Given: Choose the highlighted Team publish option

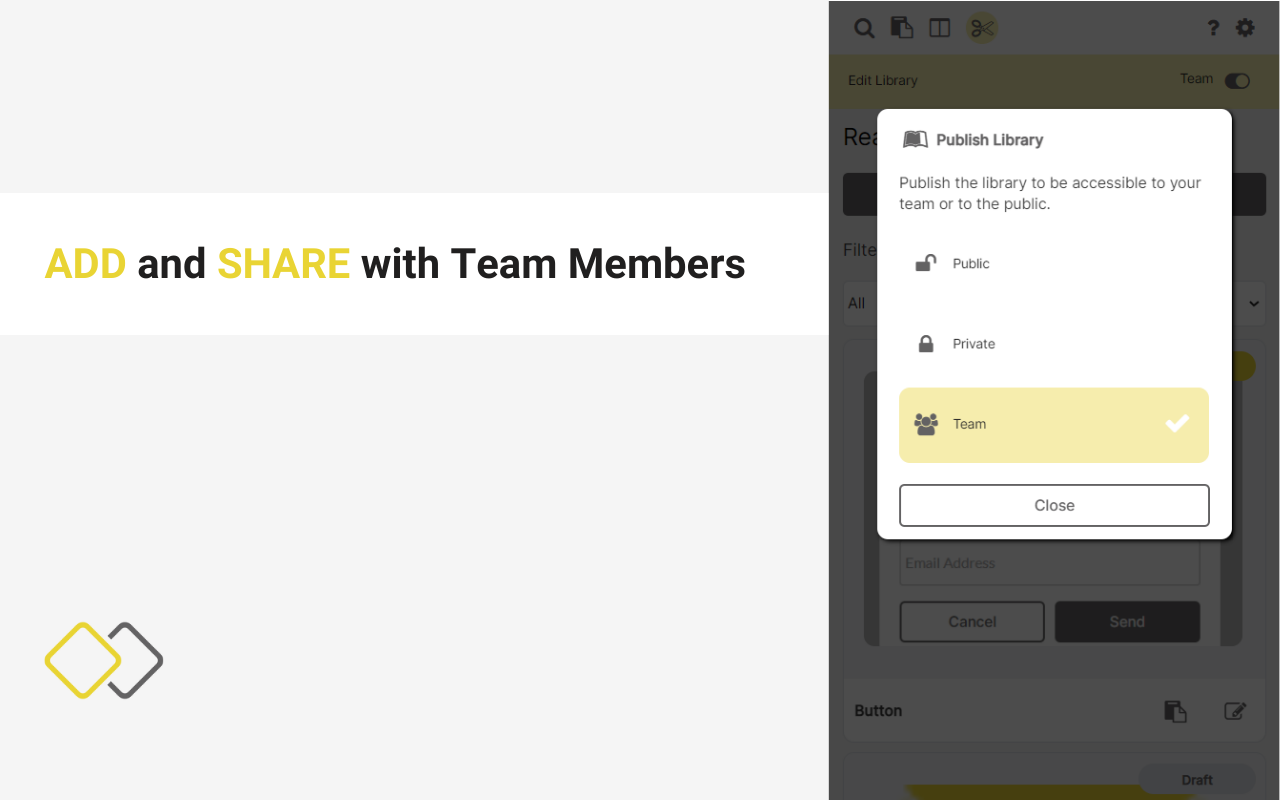Looking at the screenshot, I should click(1054, 425).
